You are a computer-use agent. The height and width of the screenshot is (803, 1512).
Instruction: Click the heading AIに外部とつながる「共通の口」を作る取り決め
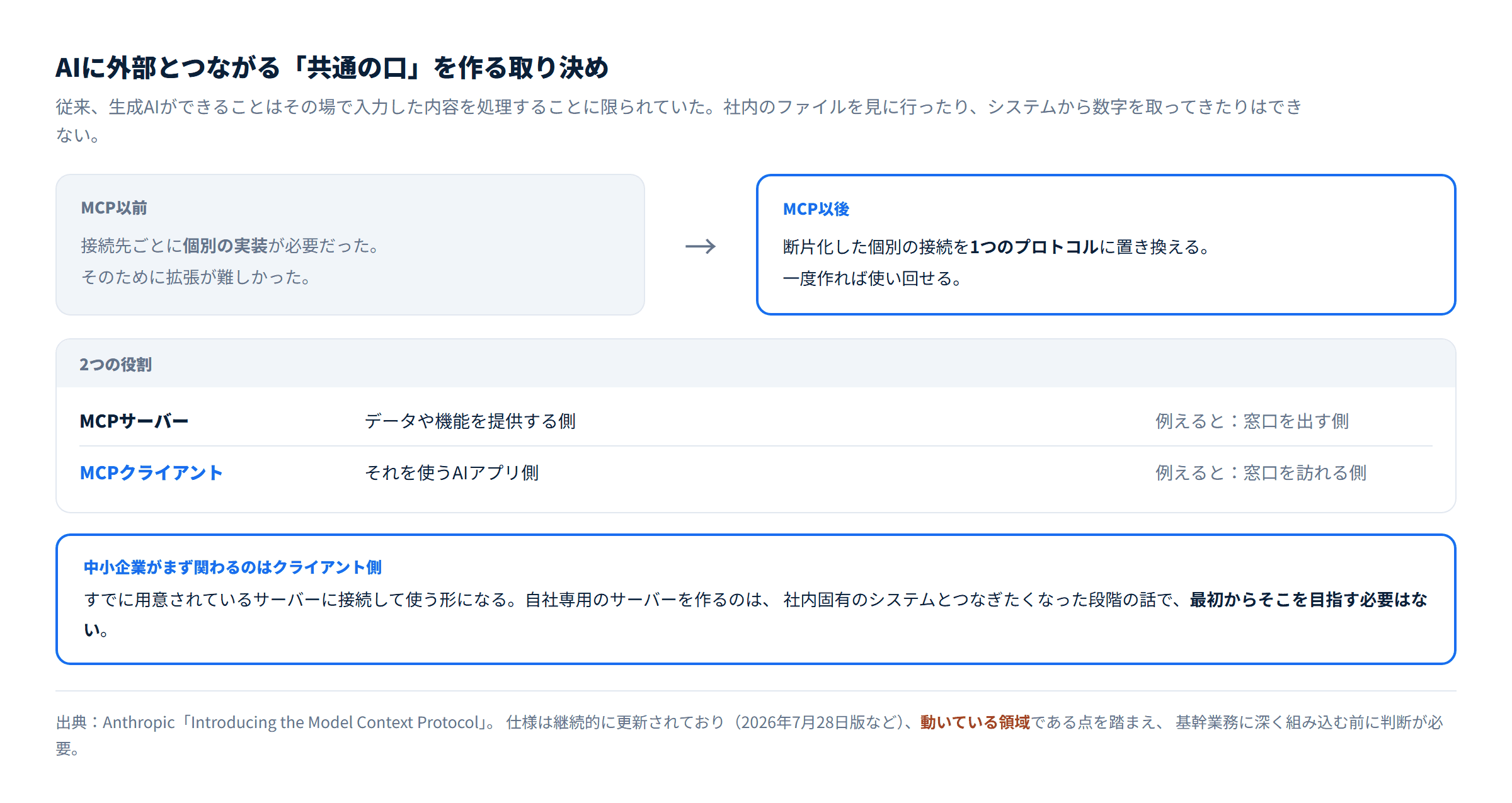point(332,67)
